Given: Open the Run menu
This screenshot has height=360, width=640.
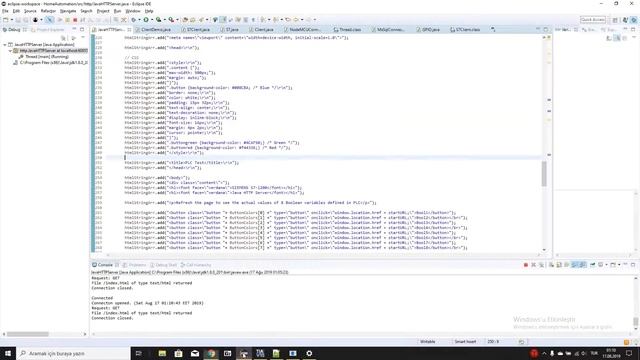Looking at the screenshot, I should pyautogui.click(x=117, y=11).
